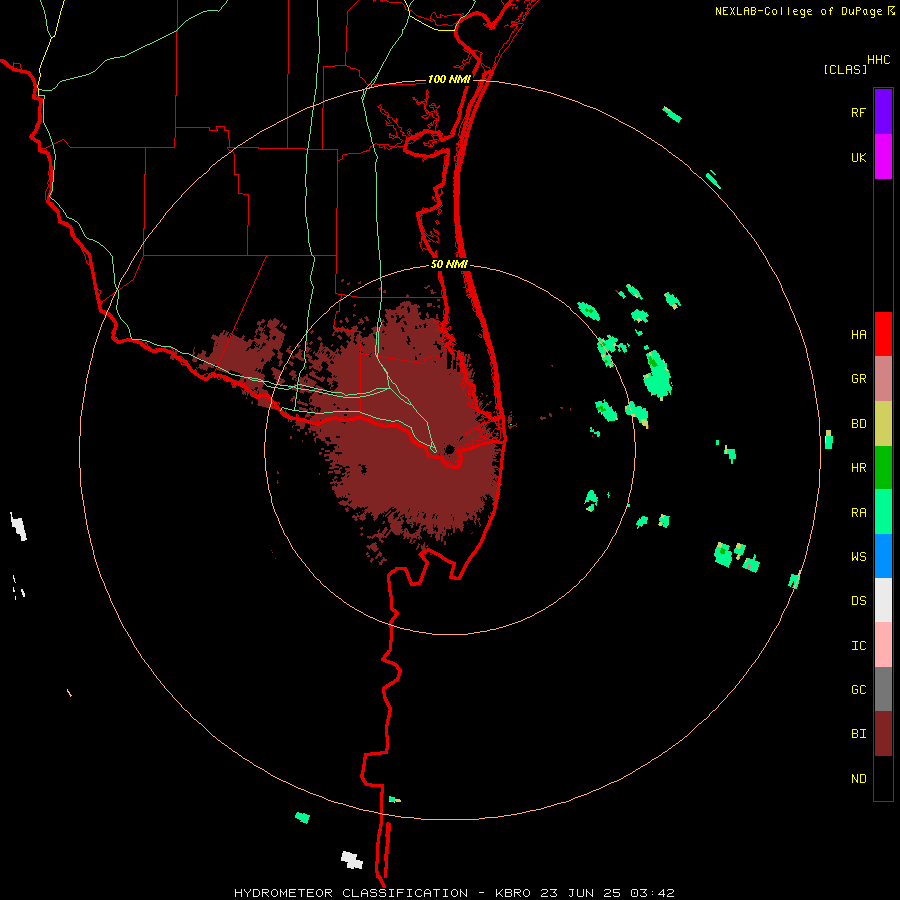The width and height of the screenshot is (900, 900).
Task: Click the BI legend label
Action: tap(858, 734)
